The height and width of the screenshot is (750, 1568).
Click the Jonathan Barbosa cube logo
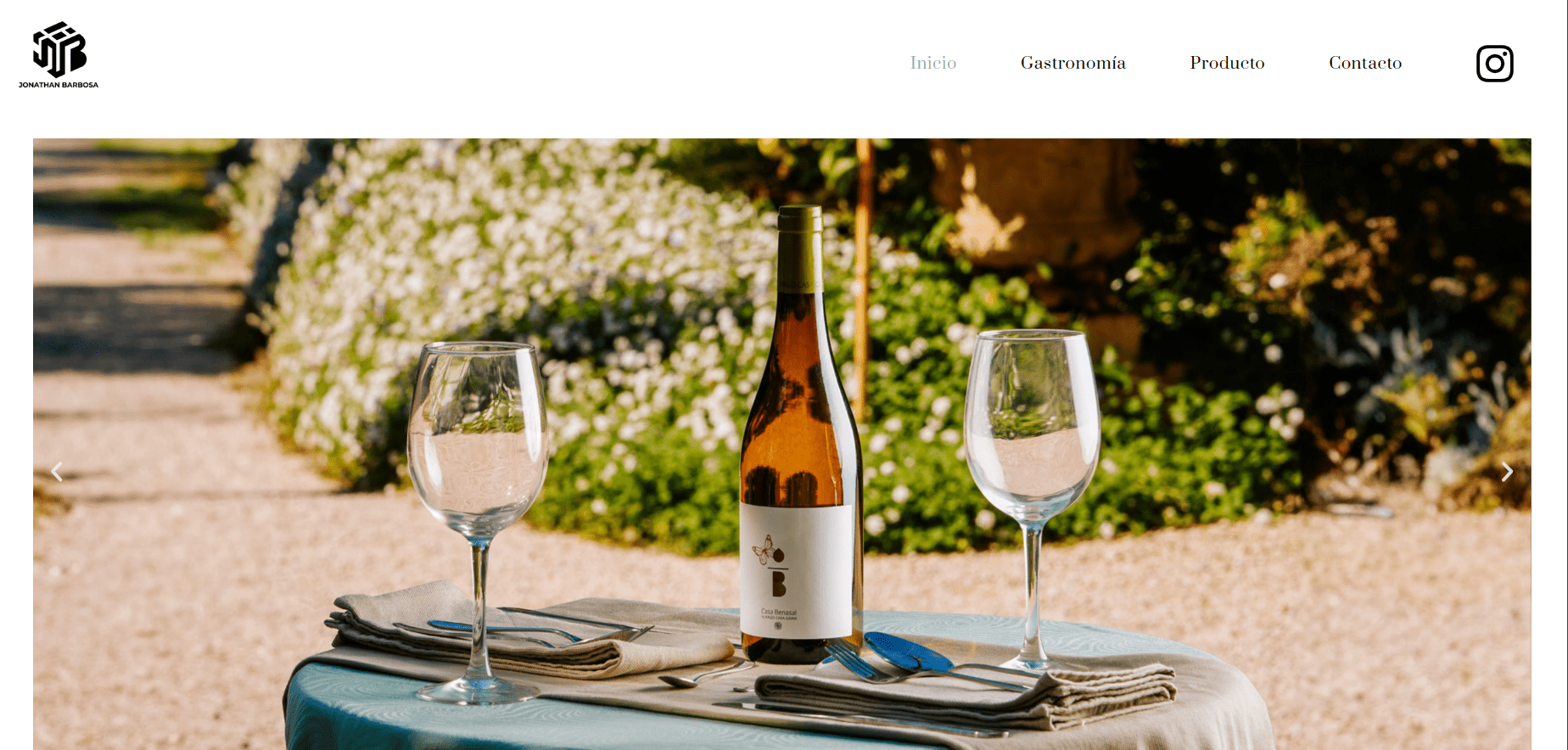pyautogui.click(x=59, y=49)
